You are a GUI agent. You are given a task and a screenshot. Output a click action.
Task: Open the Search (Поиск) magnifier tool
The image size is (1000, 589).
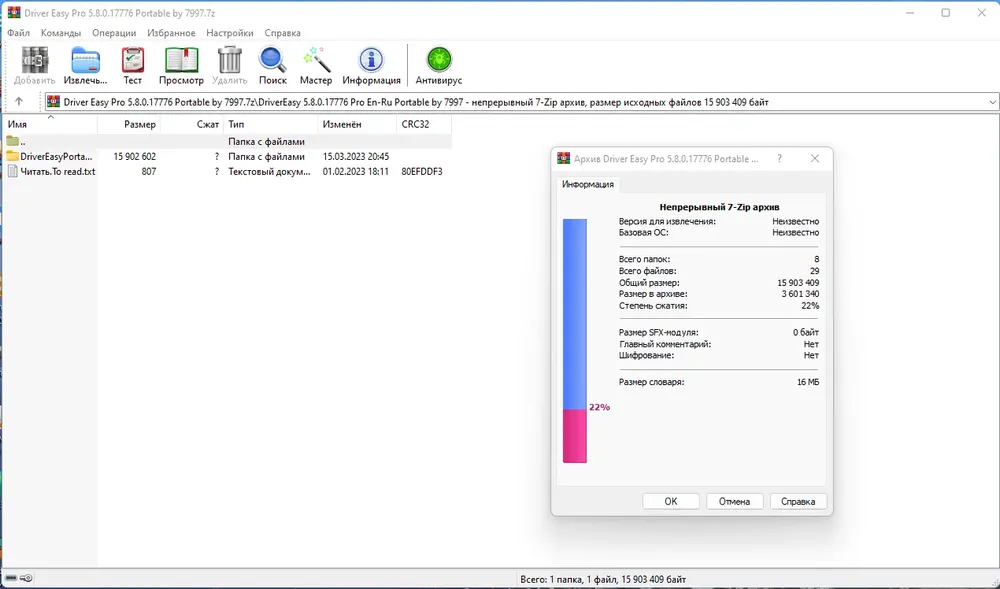pos(272,66)
